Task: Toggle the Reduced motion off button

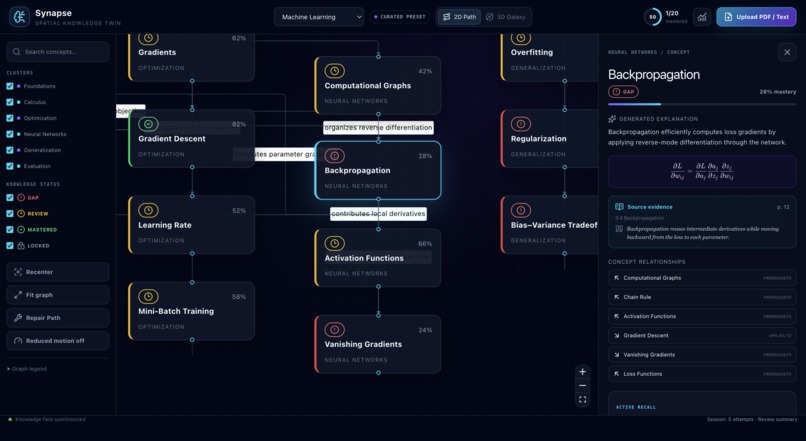Action: 58,341
